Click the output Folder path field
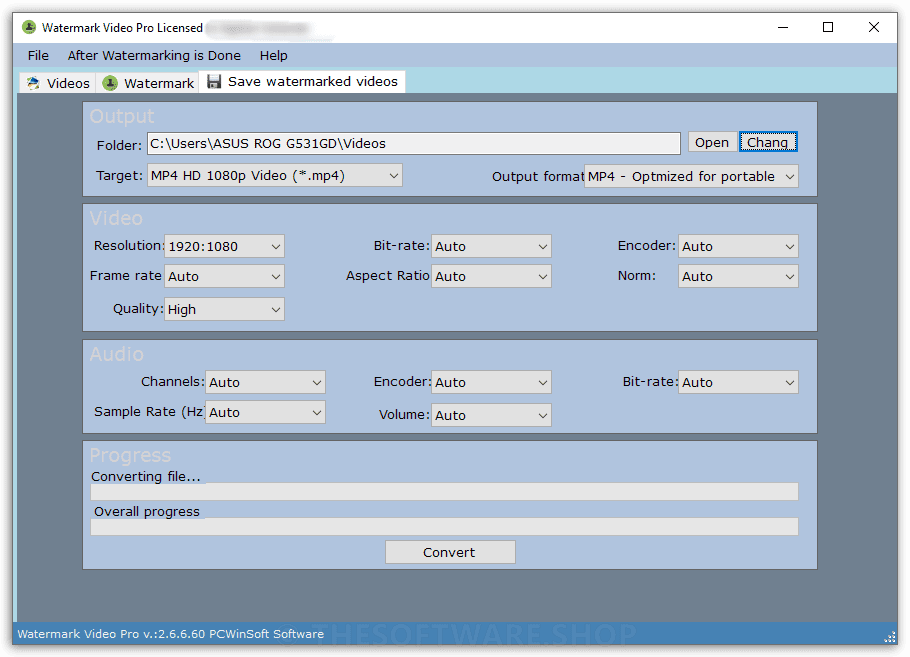Image resolution: width=910 pixels, height=657 pixels. click(413, 143)
